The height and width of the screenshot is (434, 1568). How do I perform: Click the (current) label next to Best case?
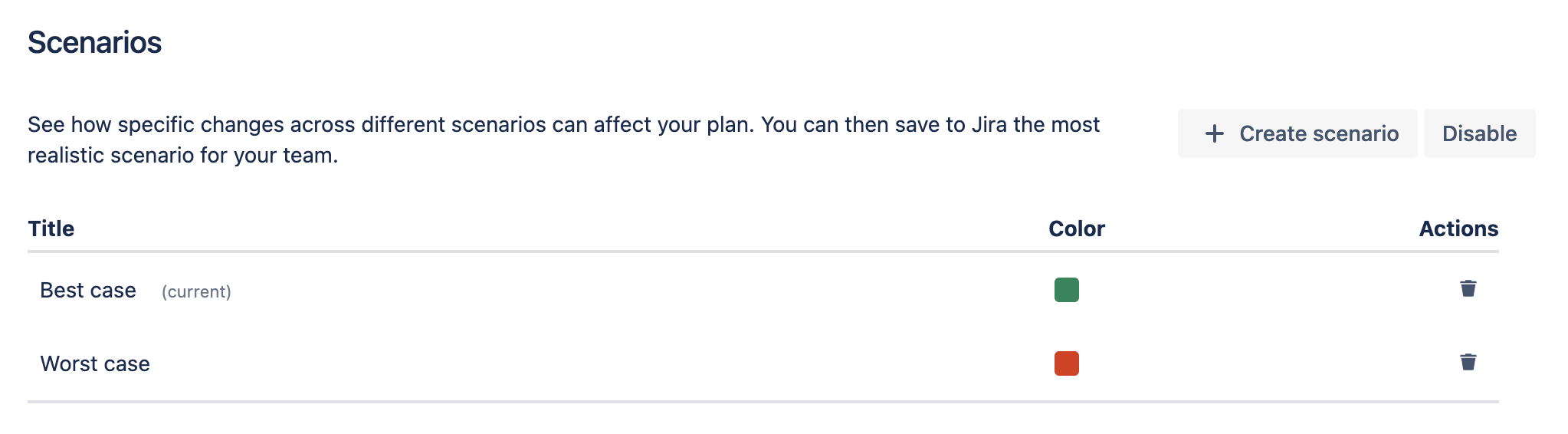(196, 291)
